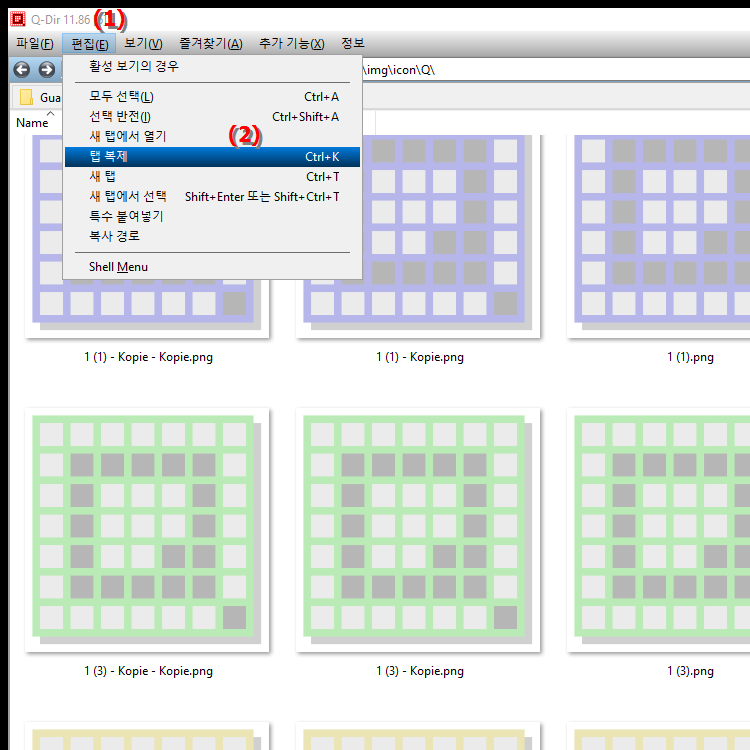Click file name label 1 (1).png
Image resolution: width=750 pixels, height=750 pixels.
[x=690, y=357]
